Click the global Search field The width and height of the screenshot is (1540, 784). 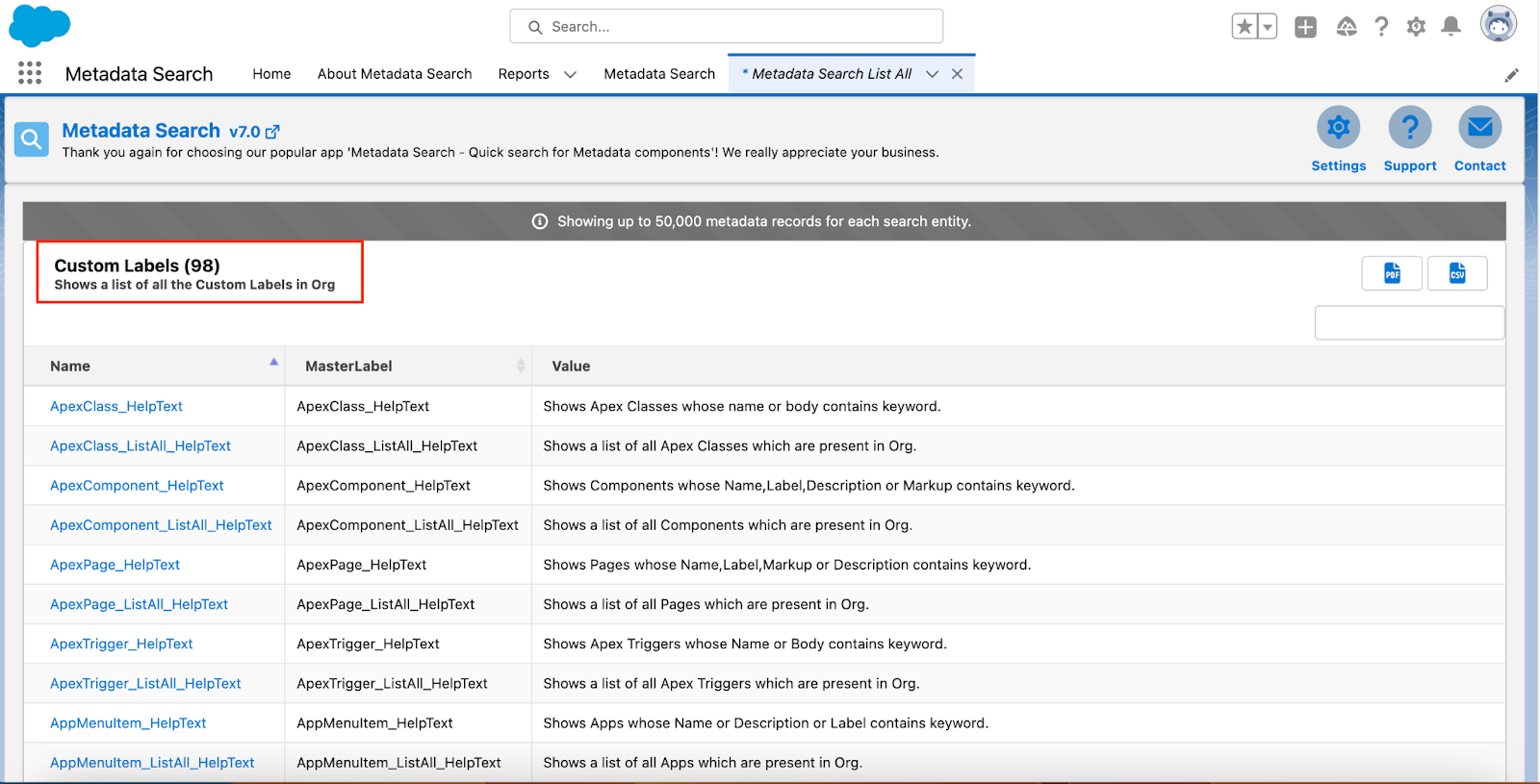click(x=727, y=27)
